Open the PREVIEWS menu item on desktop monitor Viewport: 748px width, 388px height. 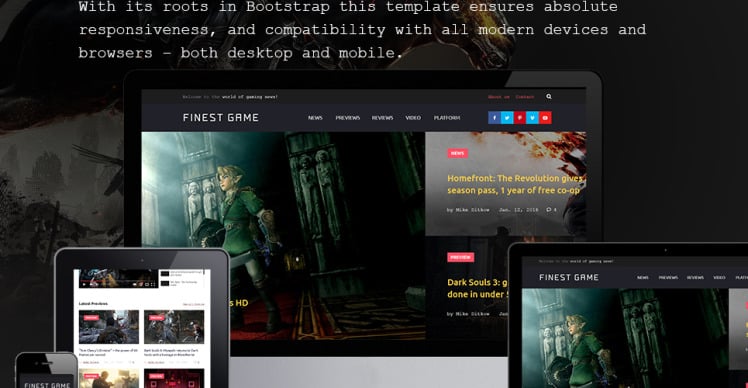pyautogui.click(x=347, y=118)
